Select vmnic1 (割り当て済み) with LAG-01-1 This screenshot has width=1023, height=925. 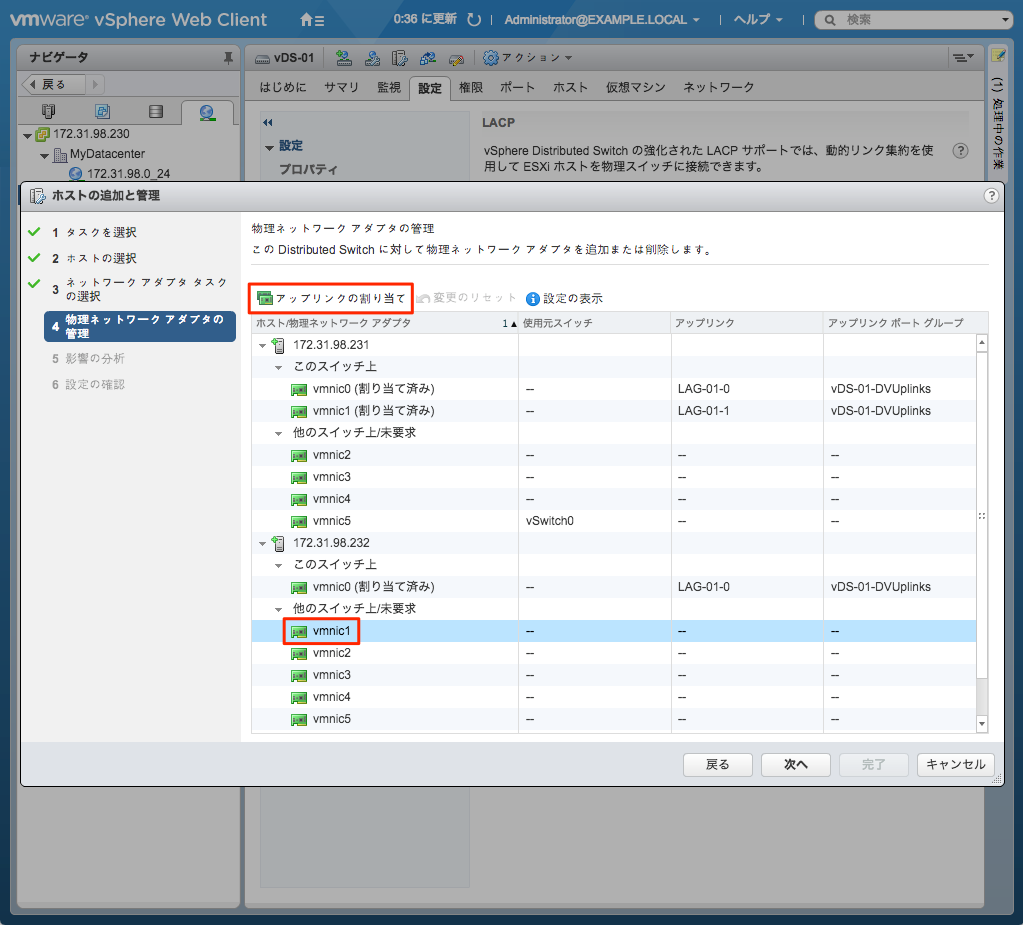[x=613, y=411]
